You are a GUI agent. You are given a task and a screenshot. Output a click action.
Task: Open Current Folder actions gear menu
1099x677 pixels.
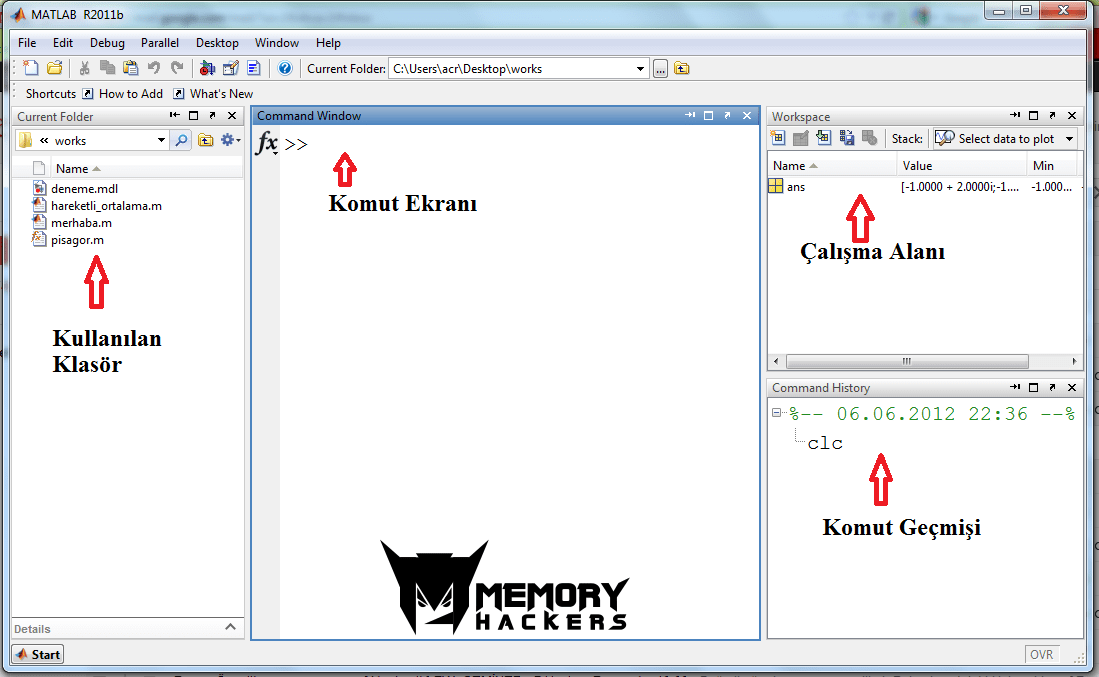point(230,140)
